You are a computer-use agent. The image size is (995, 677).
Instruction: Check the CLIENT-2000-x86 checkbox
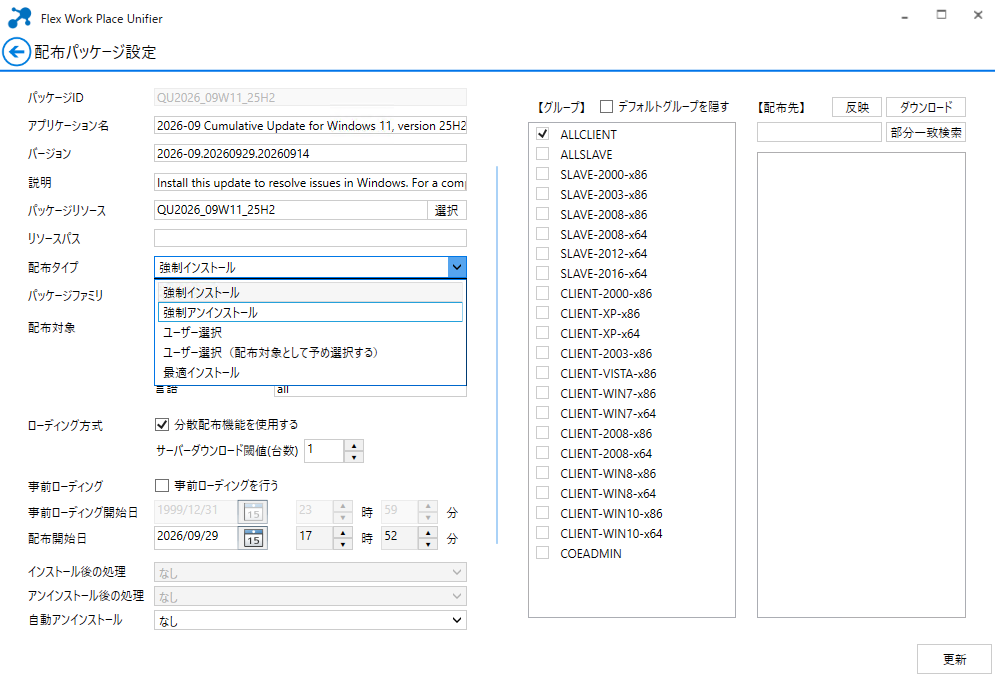tap(543, 293)
